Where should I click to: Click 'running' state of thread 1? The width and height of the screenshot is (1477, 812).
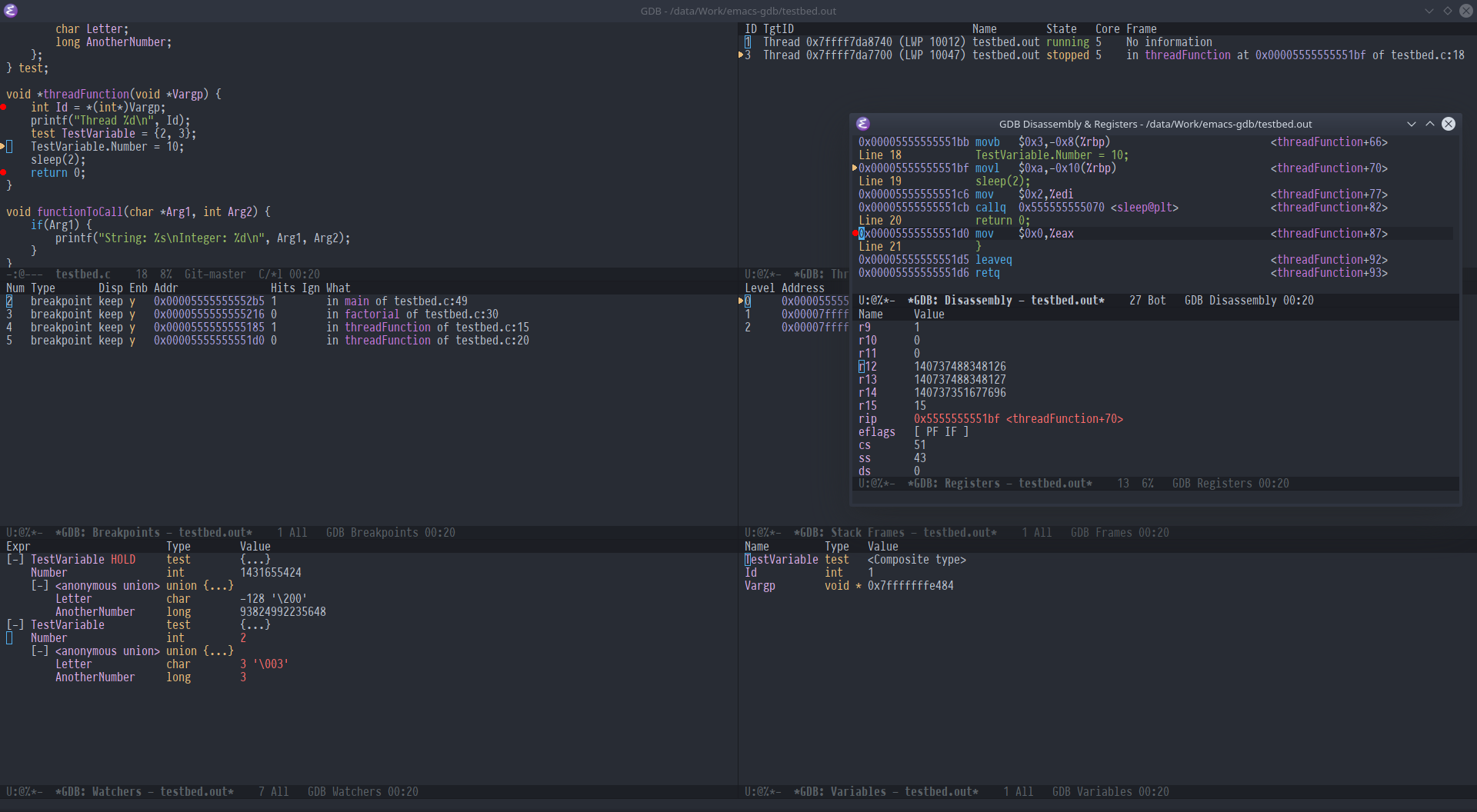(1068, 42)
